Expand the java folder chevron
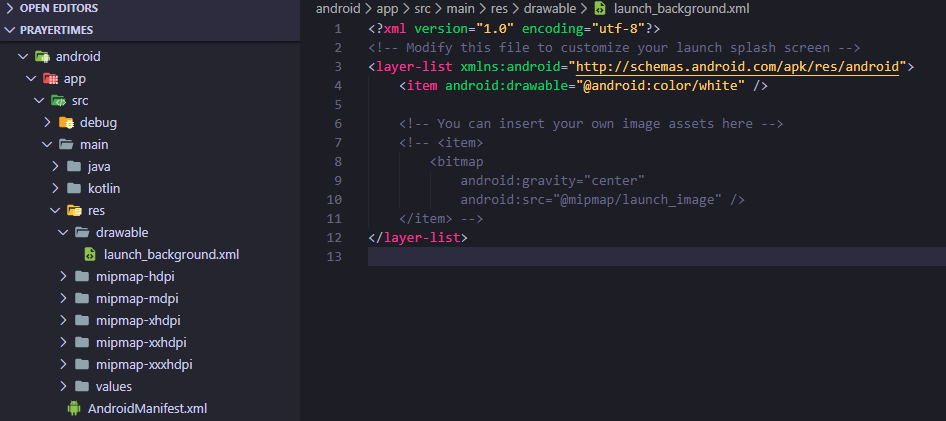Viewport: 946px width, 421px height. [x=55, y=166]
